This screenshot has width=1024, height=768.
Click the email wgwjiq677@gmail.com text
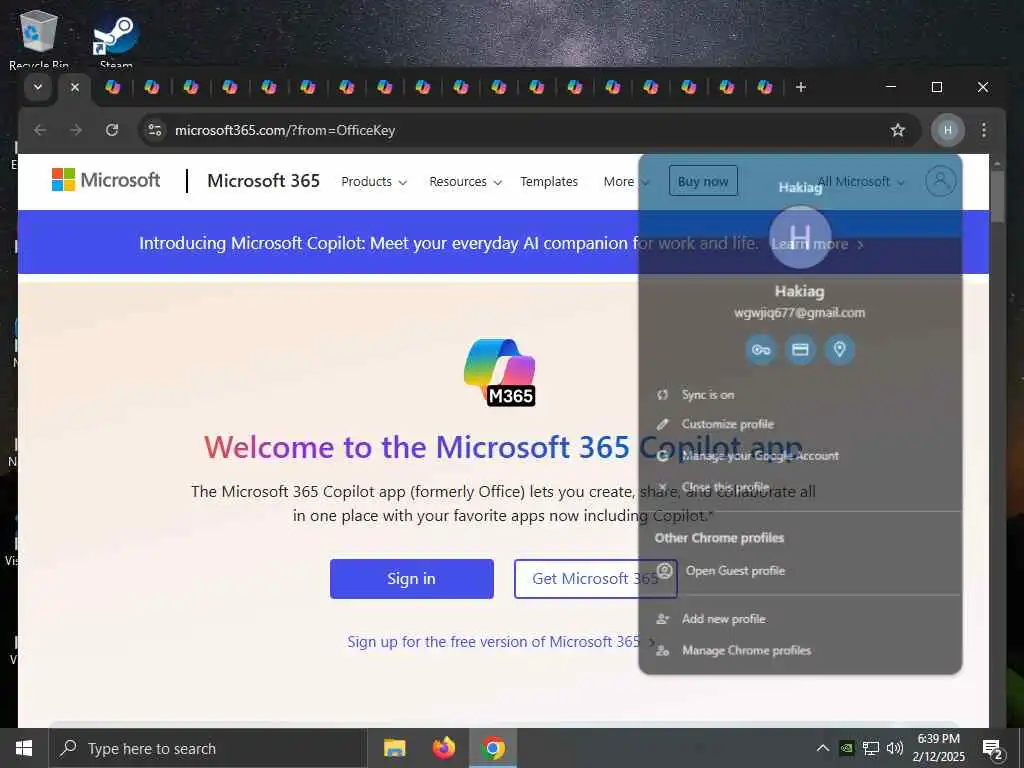pos(799,313)
